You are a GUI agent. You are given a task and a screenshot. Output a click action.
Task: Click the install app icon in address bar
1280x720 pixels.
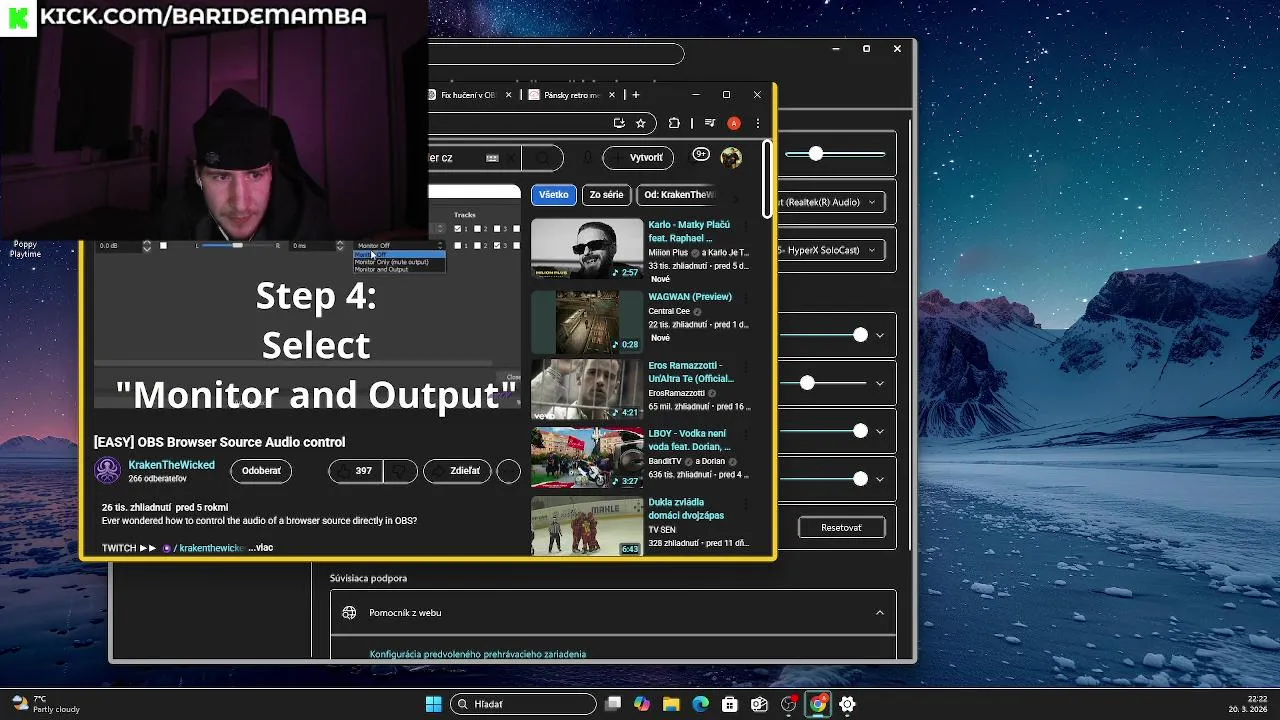tap(619, 123)
